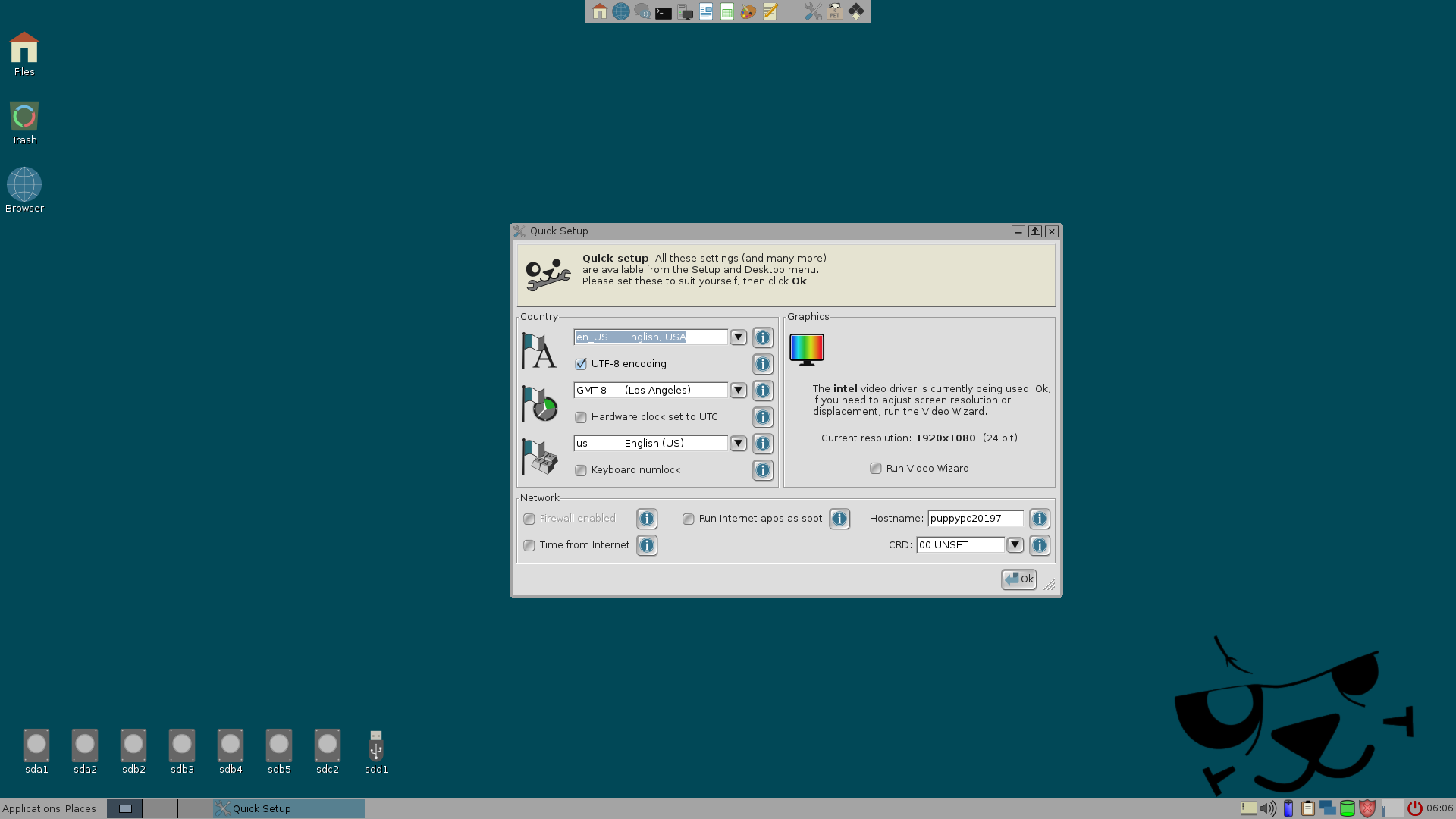This screenshot has width=1456, height=819.
Task: Click the black diamond tiles launcher icon
Action: (856, 11)
